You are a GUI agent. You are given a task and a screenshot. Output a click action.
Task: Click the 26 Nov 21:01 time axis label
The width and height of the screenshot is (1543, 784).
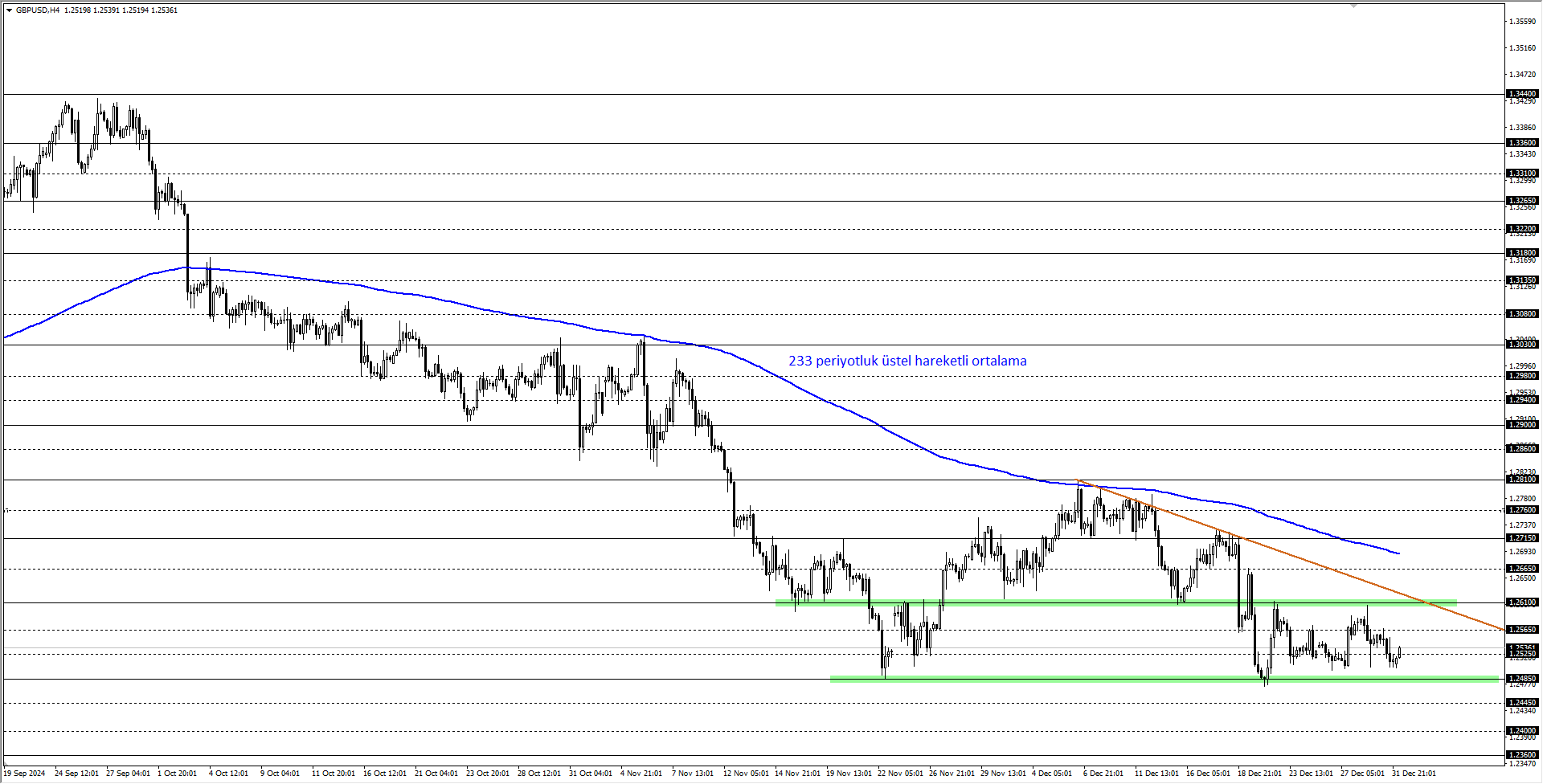coord(952,774)
